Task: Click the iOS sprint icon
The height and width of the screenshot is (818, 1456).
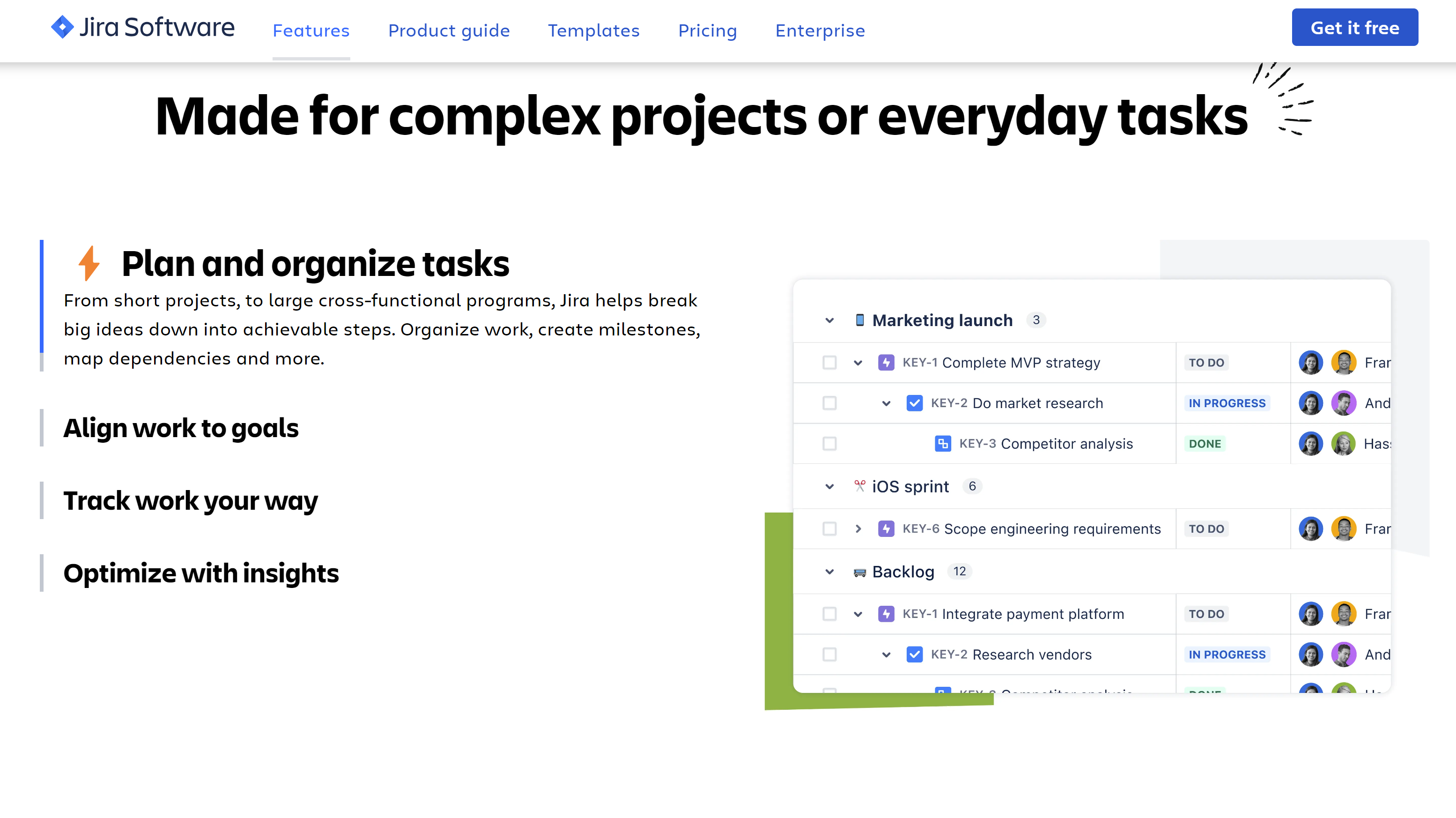Action: (x=858, y=486)
